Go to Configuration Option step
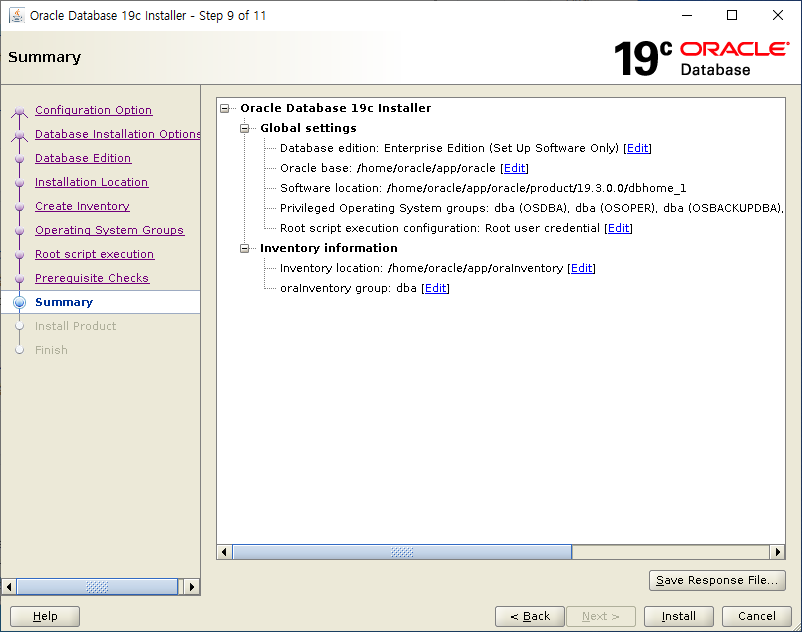 [x=94, y=110]
